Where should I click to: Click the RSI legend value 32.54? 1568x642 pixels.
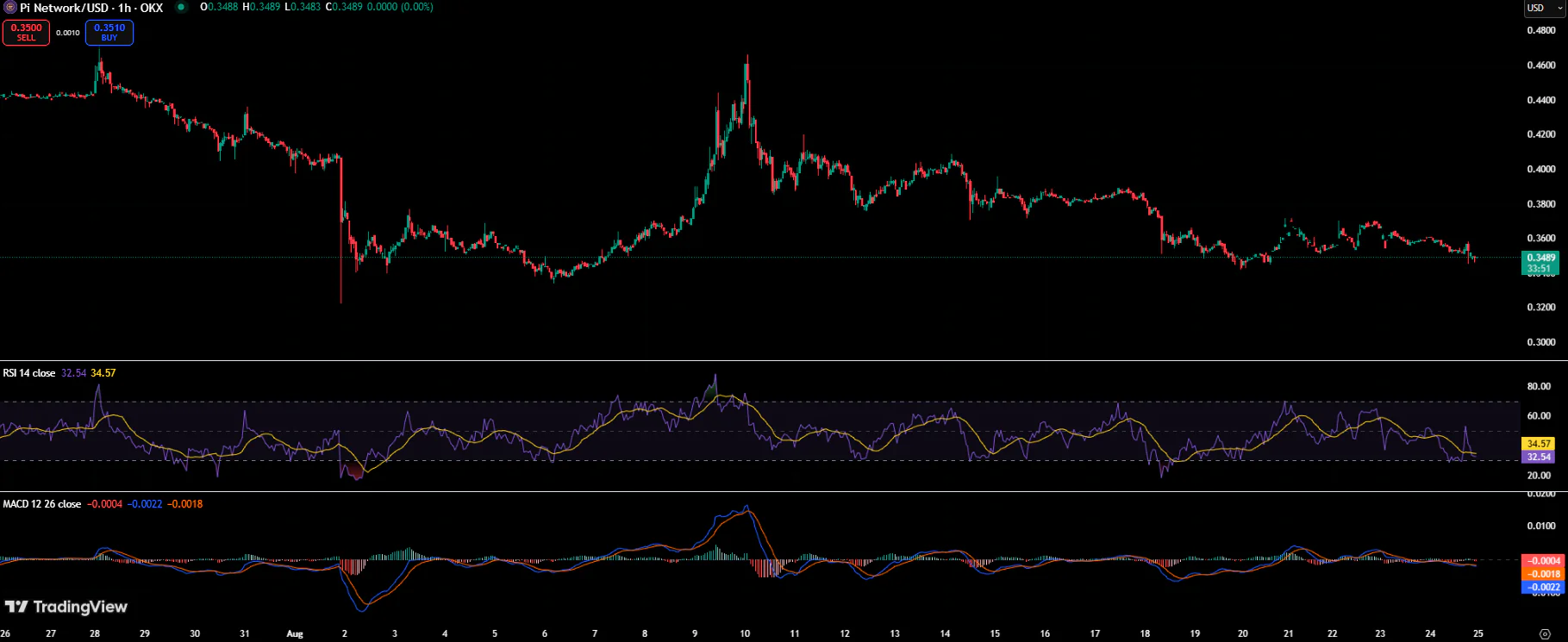coord(73,373)
